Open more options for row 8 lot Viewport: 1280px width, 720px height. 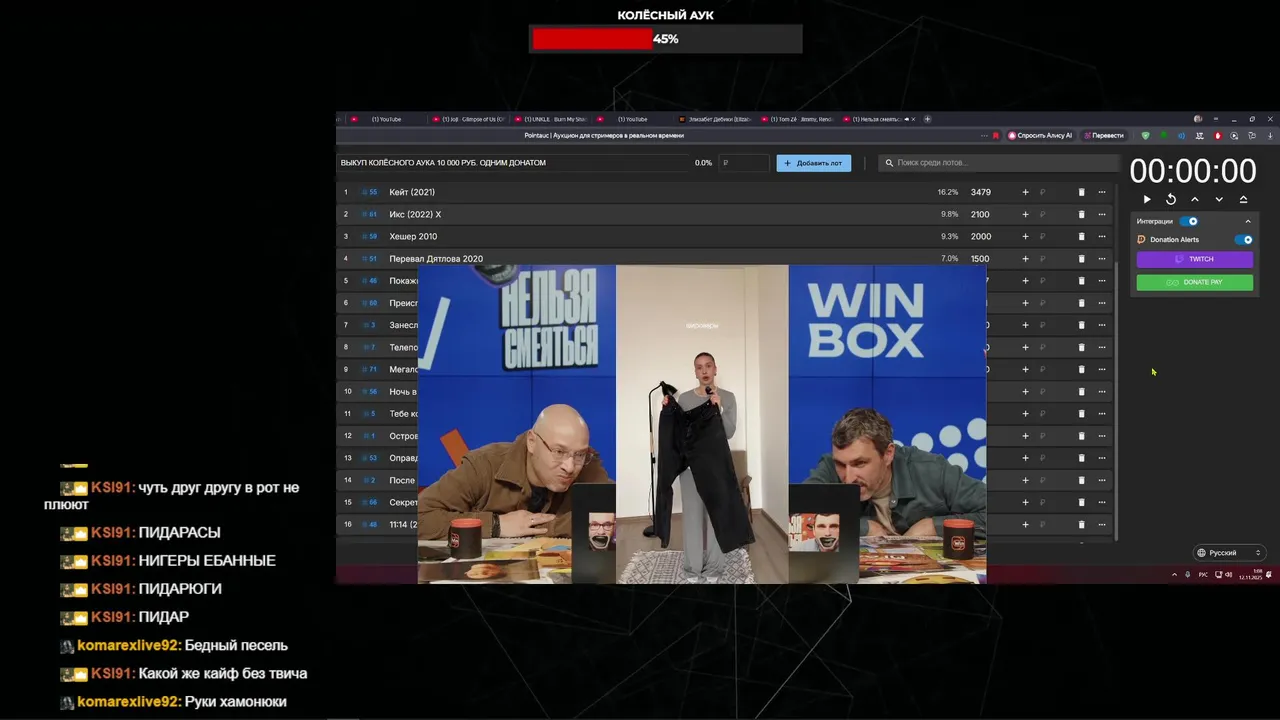point(1102,347)
